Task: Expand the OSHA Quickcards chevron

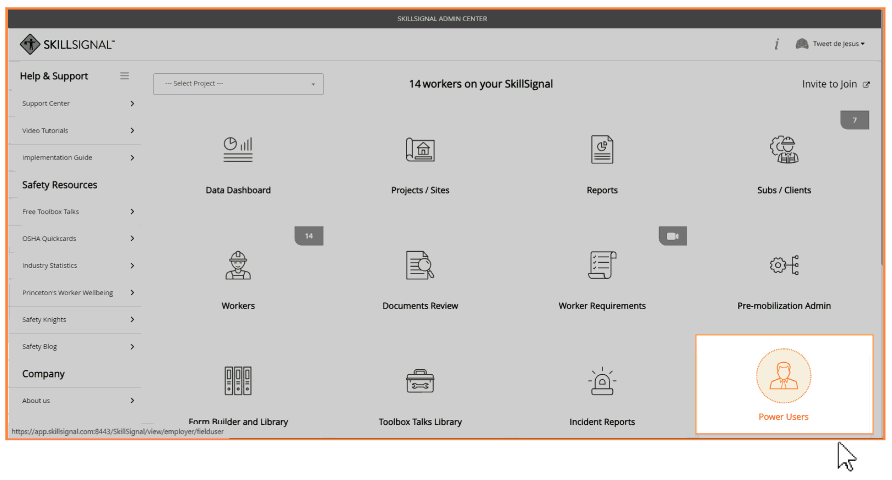Action: (x=133, y=239)
